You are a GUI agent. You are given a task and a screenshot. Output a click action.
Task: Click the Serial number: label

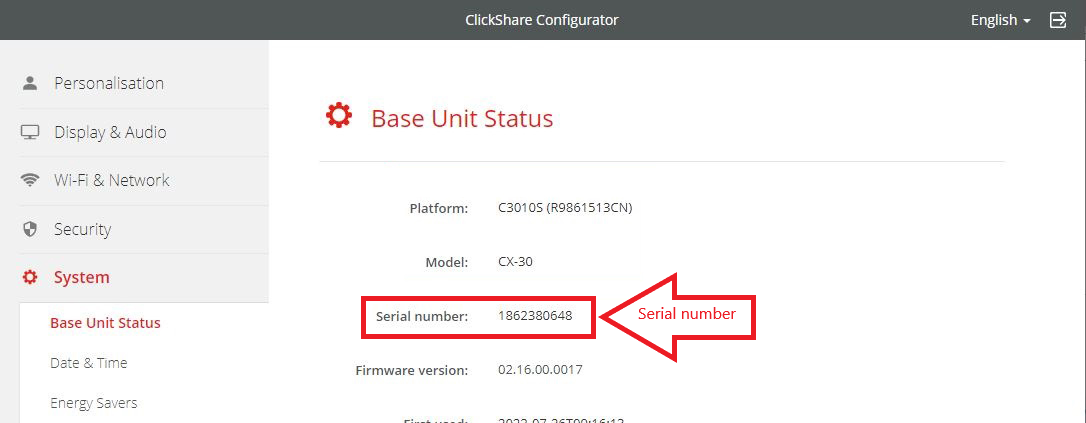tap(422, 316)
